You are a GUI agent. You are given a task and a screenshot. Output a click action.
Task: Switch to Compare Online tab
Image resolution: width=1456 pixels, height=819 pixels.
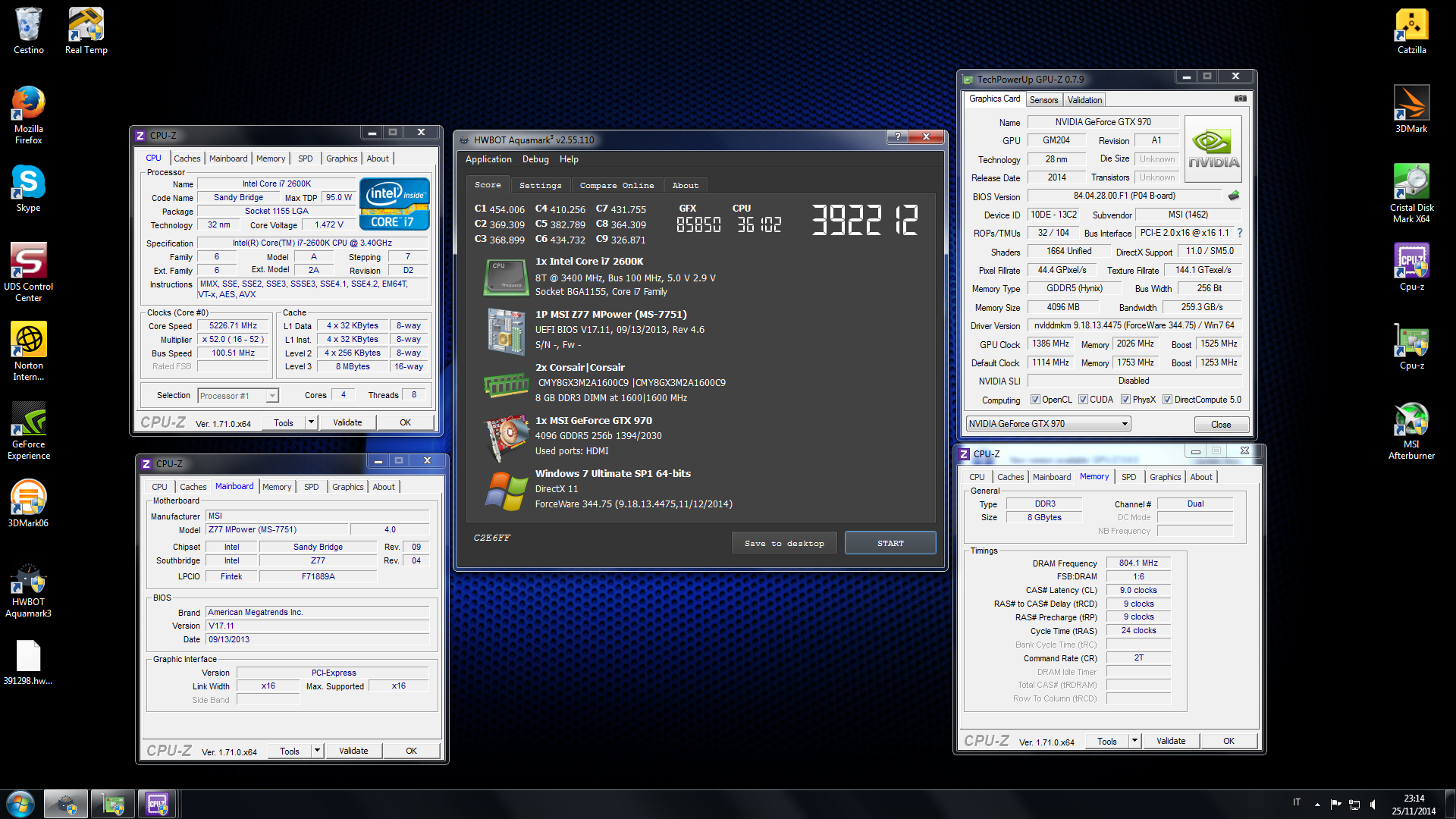click(x=617, y=185)
